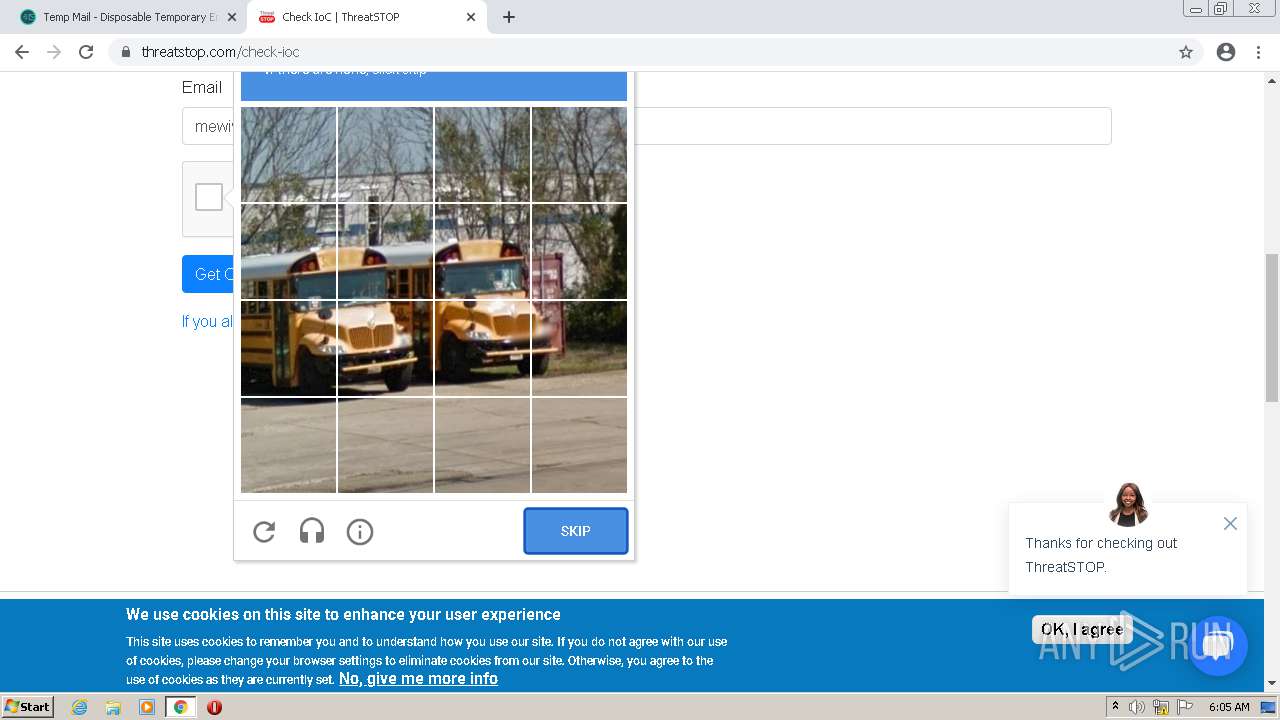1280x720 pixels.
Task: Click the address bar URL
Action: [x=220, y=52]
